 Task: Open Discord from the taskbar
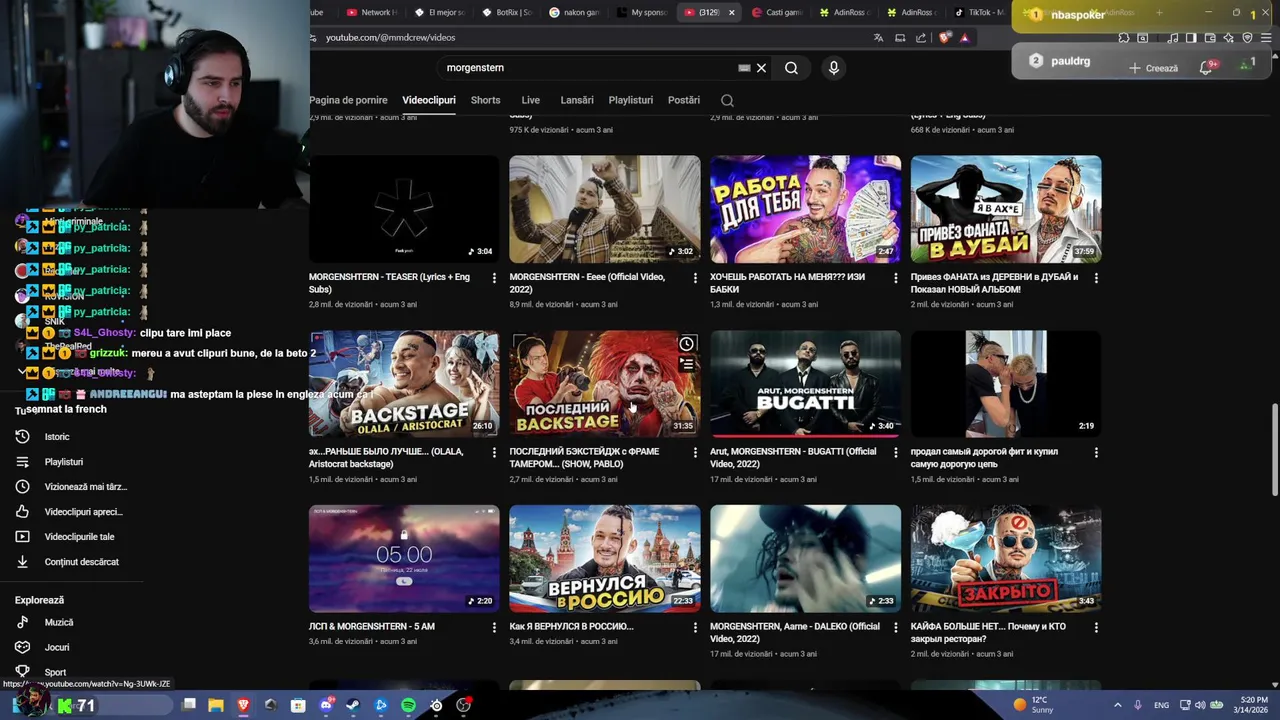pos(326,705)
